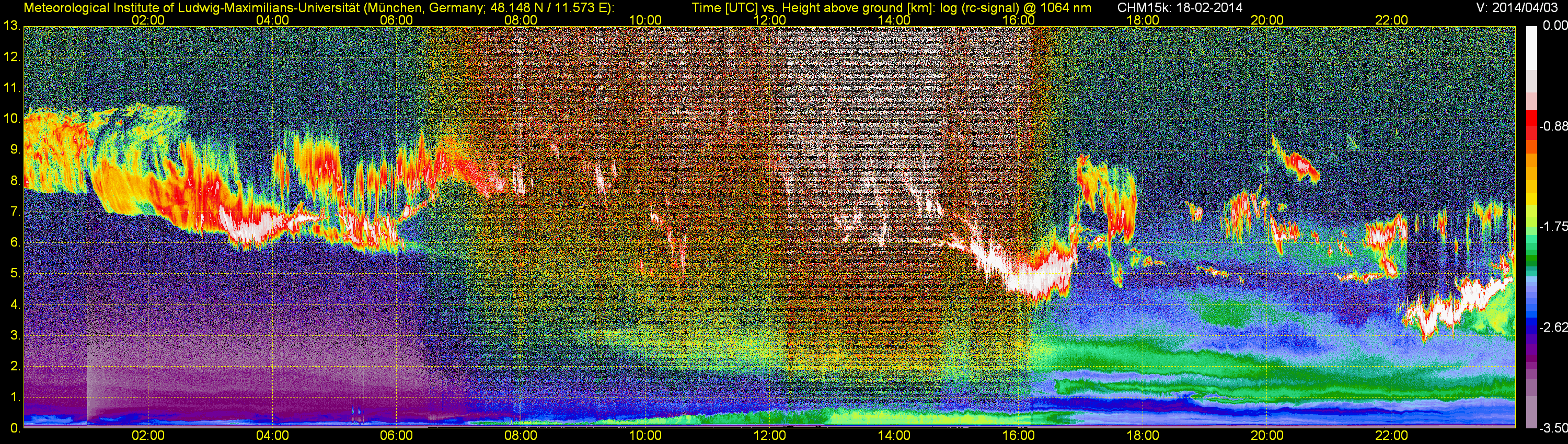Click 02:00 on the lower time axis
Image resolution: width=1568 pixels, height=444 pixels.
(148, 436)
